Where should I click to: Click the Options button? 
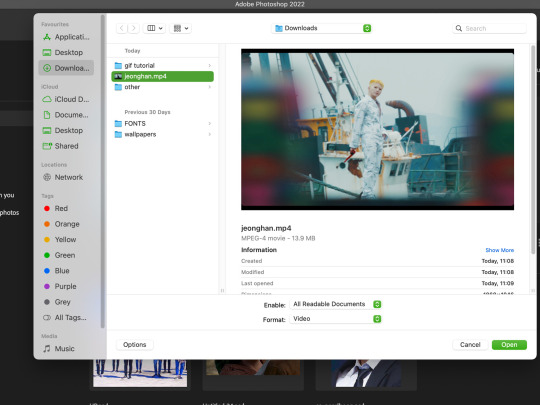tap(135, 345)
